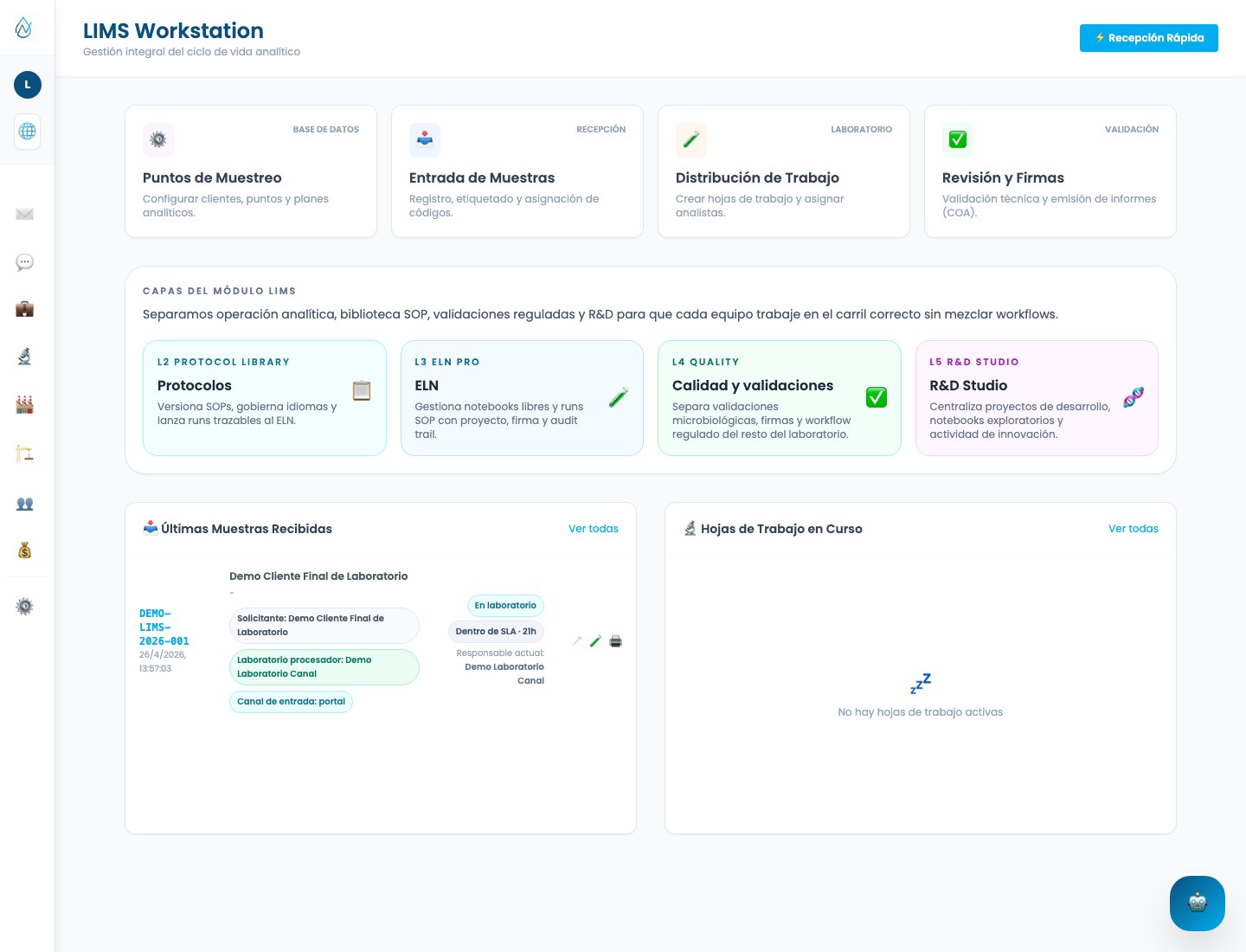Open the speech bubble chat icon

pos(25,262)
